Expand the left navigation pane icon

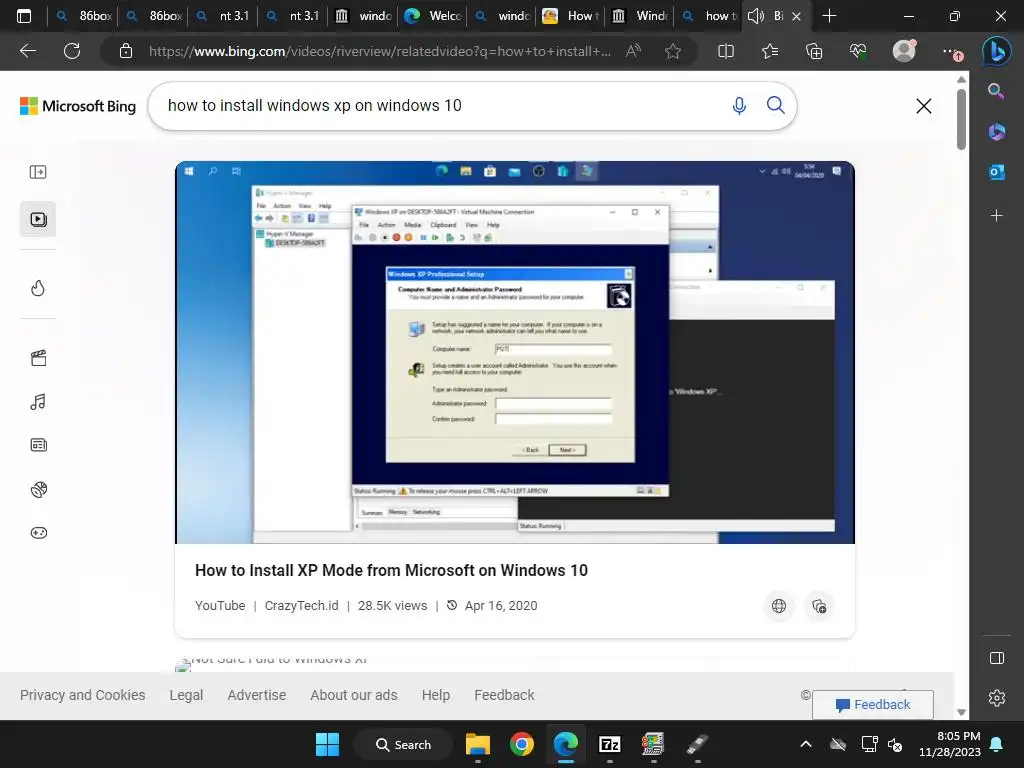coord(38,172)
